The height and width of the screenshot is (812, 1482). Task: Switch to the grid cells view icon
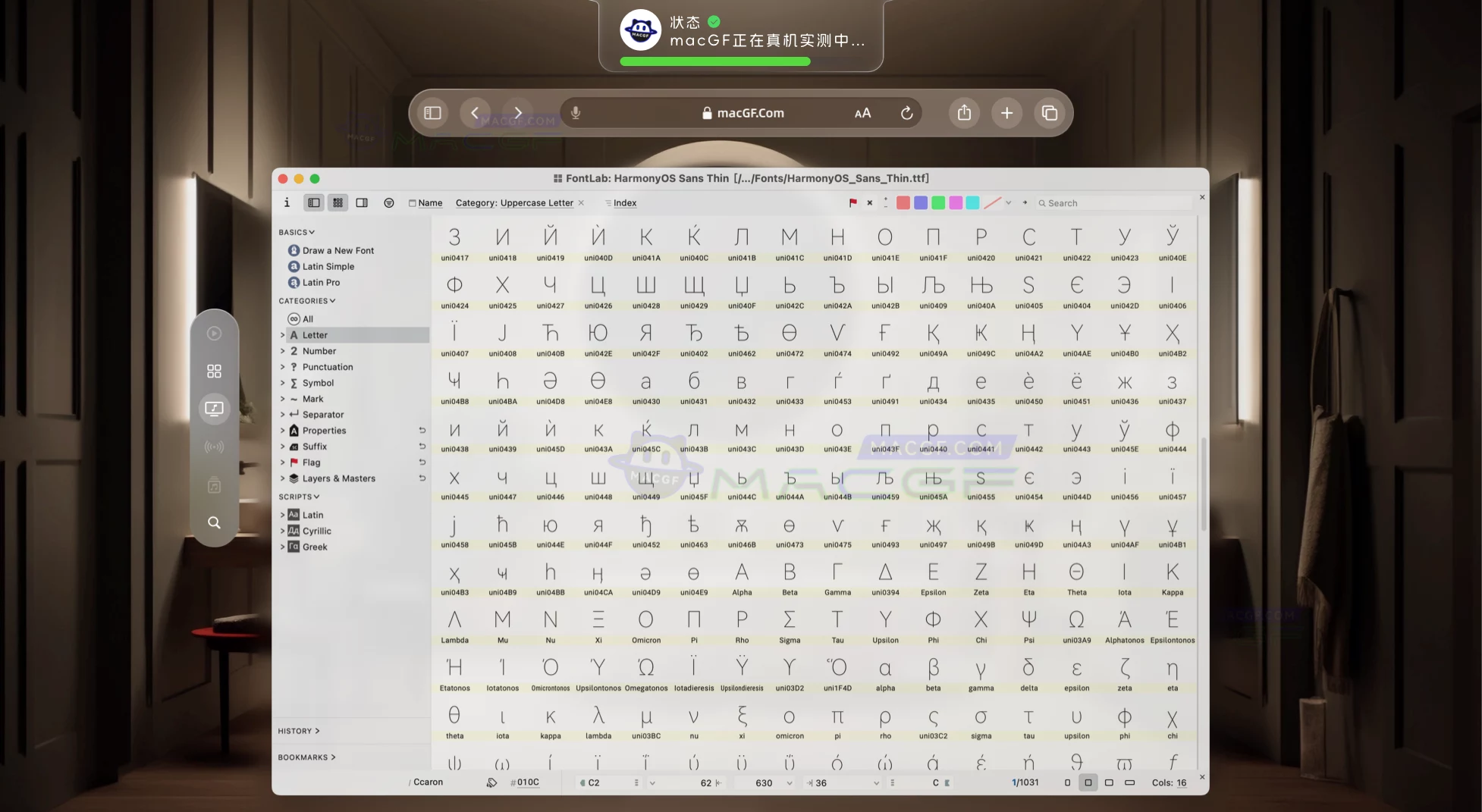tap(338, 202)
